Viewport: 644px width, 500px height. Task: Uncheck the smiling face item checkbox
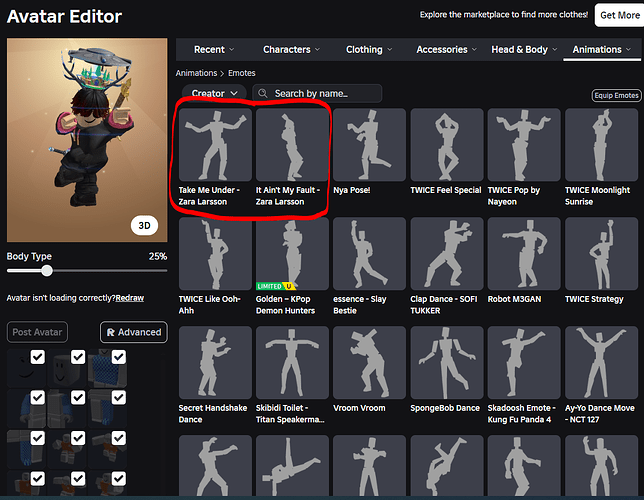tap(37, 357)
